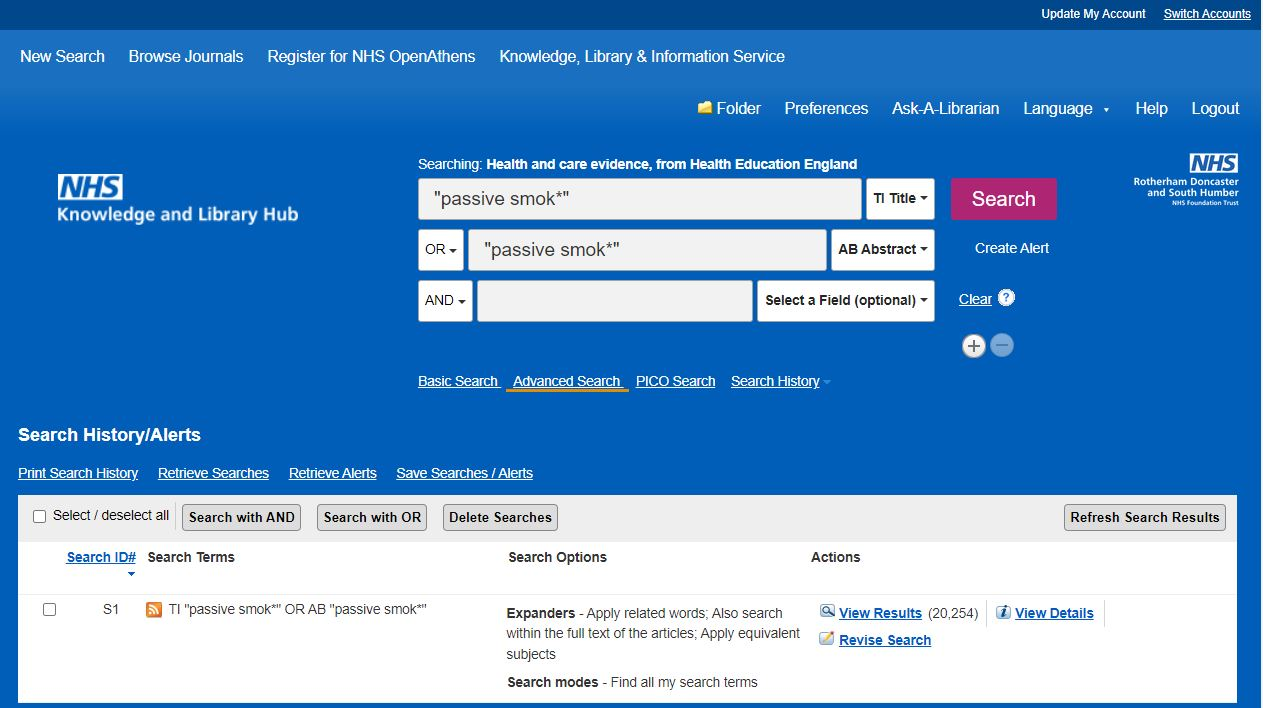Click the Revise Search pencil icon
Screen dimensions: 1263x708
pos(827,639)
